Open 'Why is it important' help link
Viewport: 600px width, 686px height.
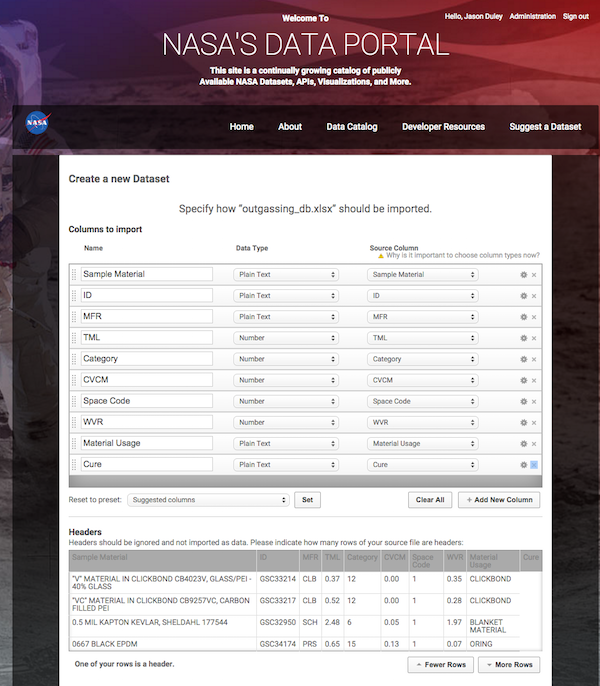coord(463,255)
